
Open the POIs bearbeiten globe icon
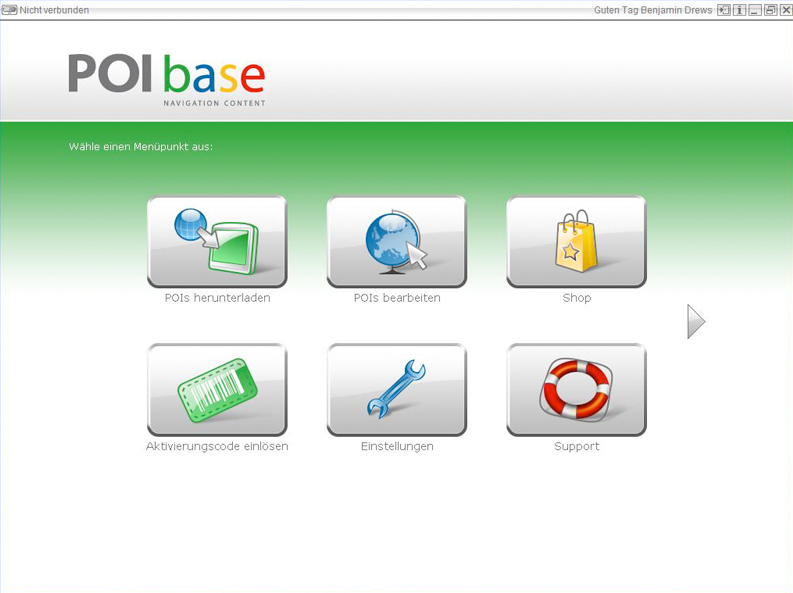pyautogui.click(x=396, y=241)
